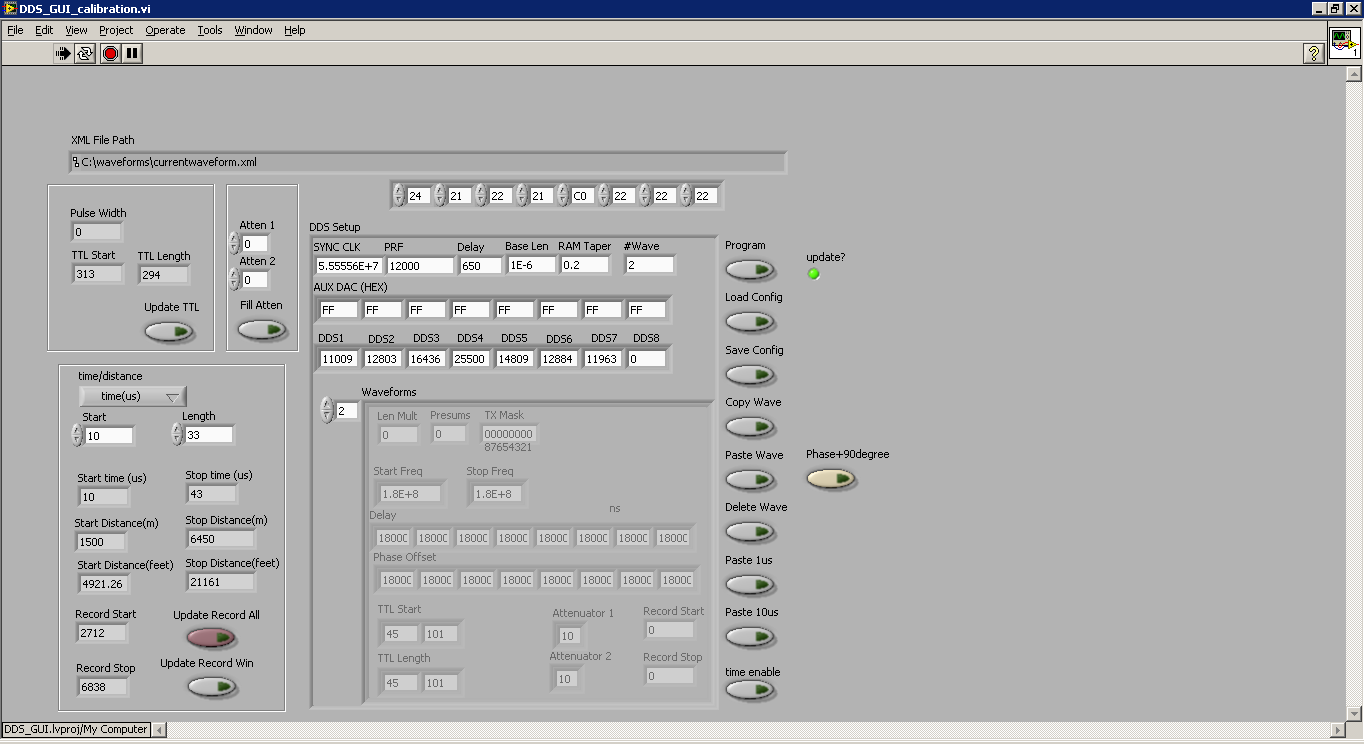This screenshot has height=744, width=1364.
Task: Toggle the Update Record All switch
Action: tap(212, 637)
